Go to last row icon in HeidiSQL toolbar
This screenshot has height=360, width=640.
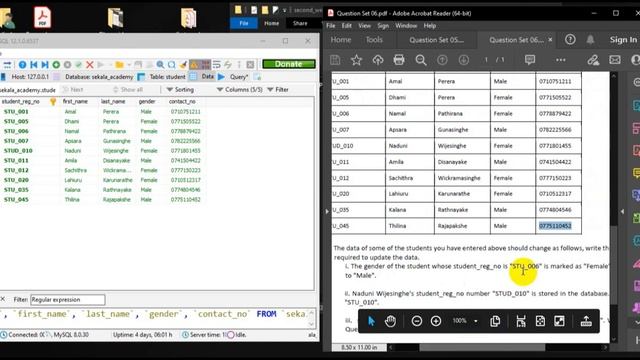pos(45,64)
